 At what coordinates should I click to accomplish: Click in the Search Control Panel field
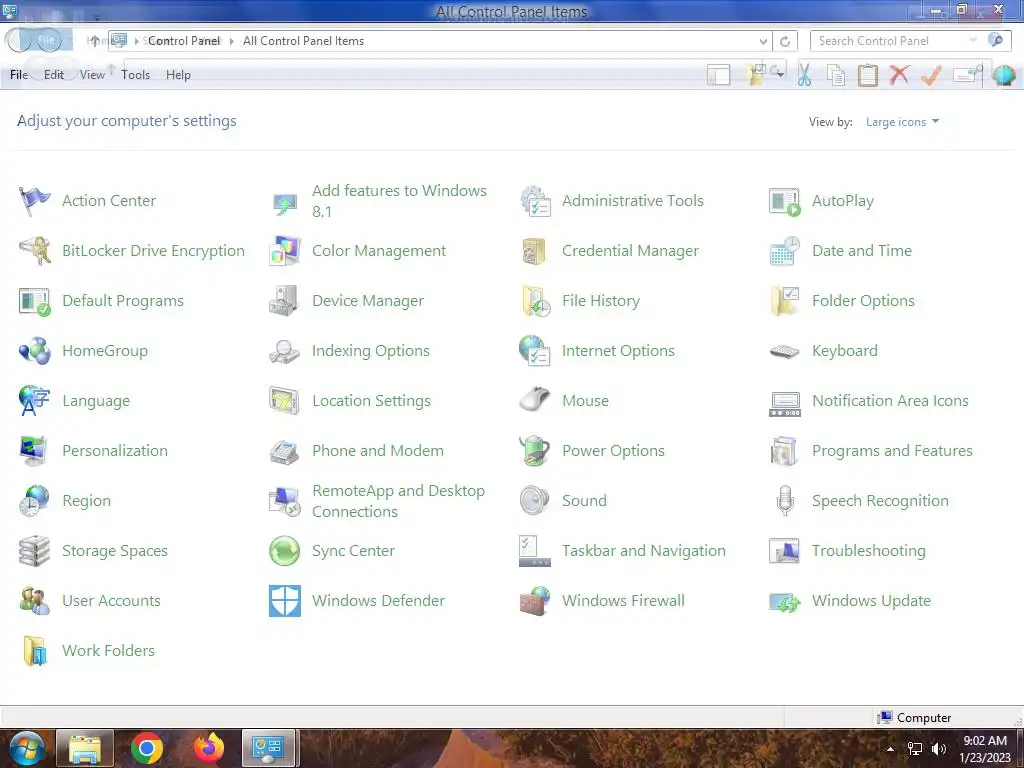(895, 41)
